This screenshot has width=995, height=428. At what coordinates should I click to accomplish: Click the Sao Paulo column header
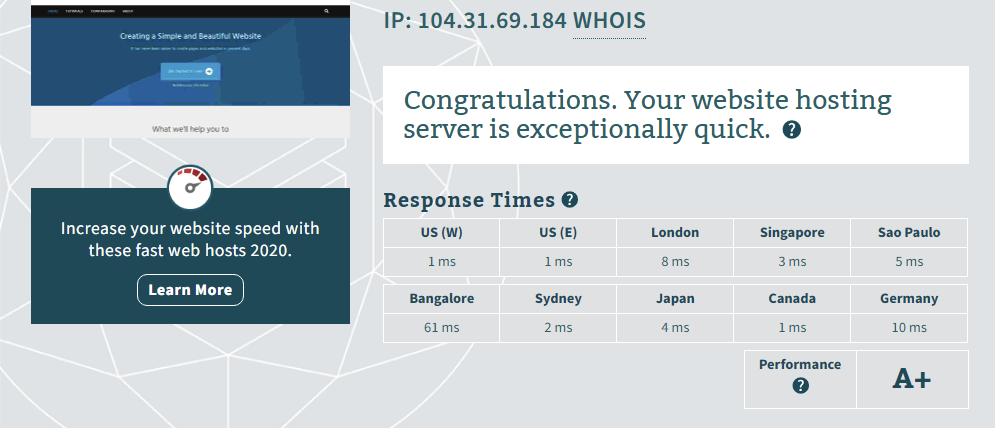909,232
